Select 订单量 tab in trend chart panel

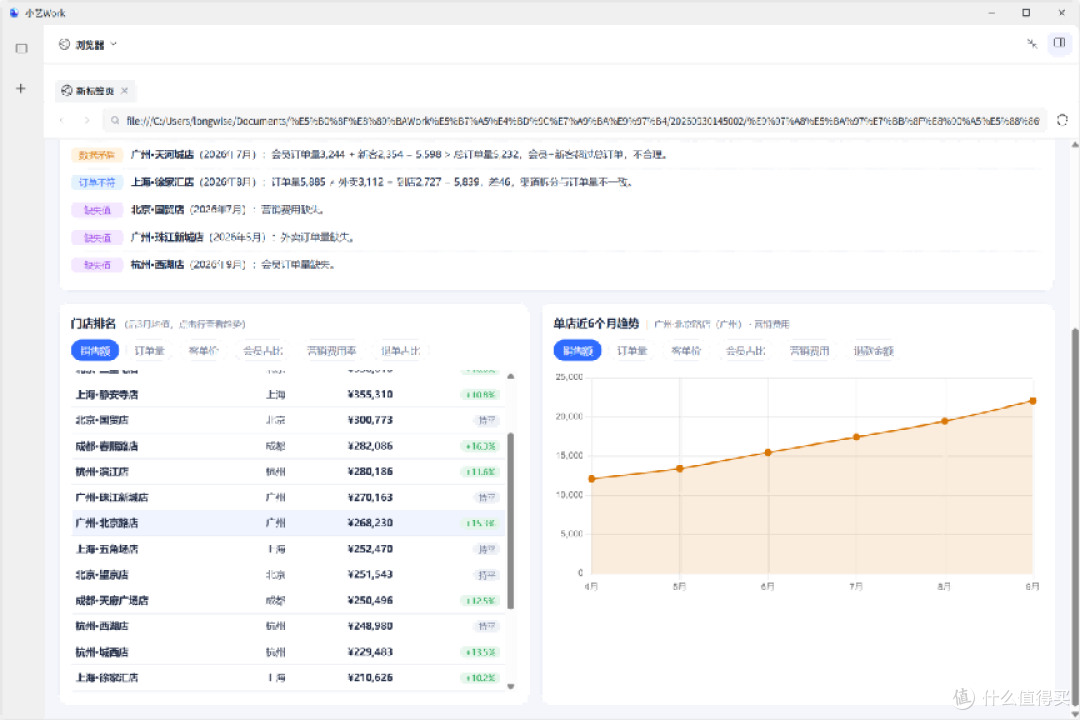pos(632,351)
